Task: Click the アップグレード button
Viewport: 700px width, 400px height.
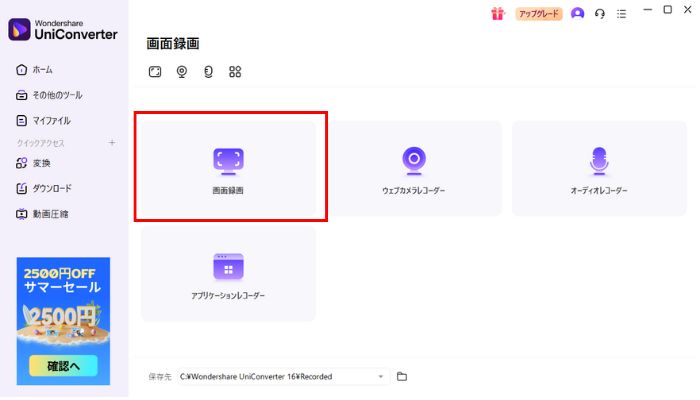Action: 539,14
